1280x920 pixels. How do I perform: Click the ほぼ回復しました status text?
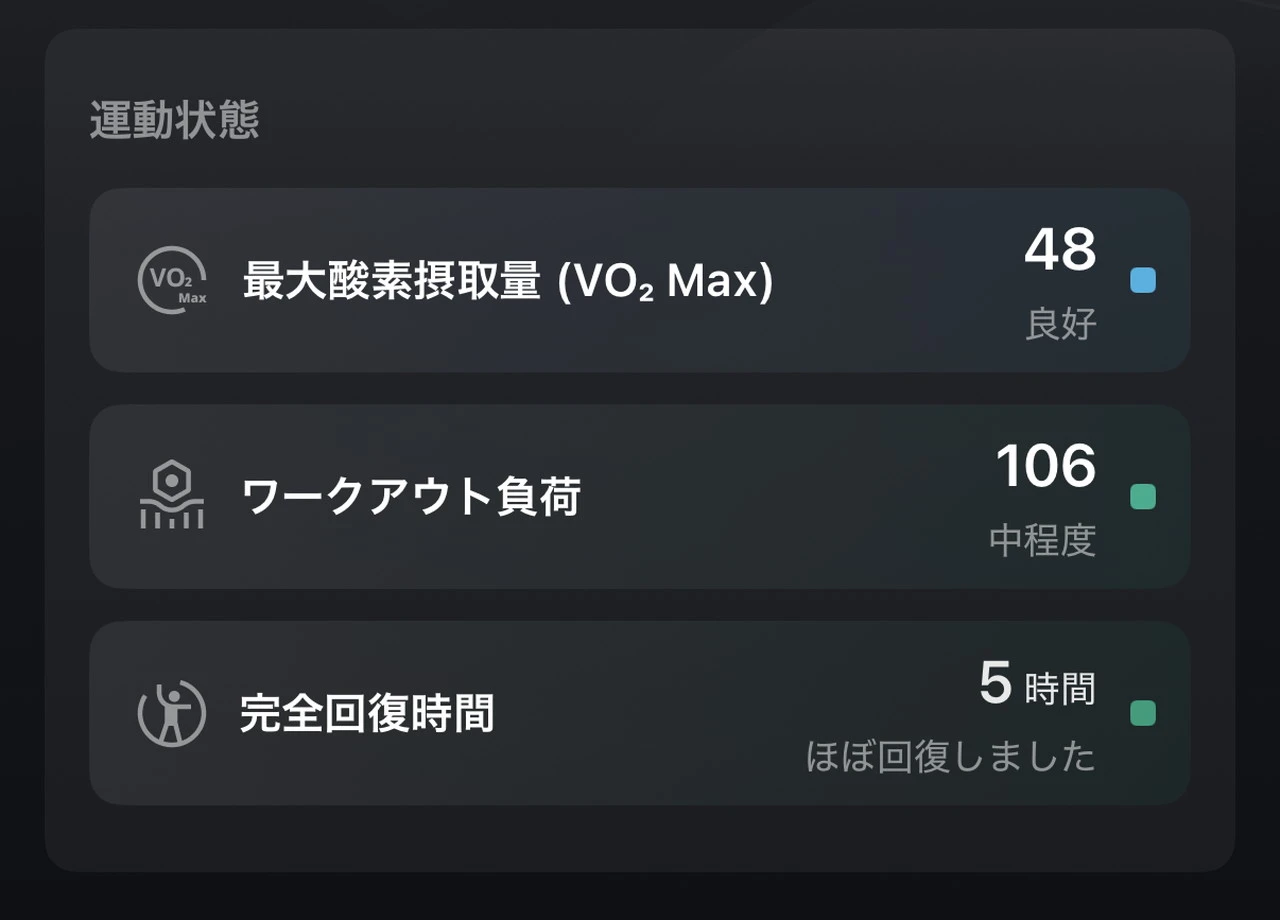951,757
